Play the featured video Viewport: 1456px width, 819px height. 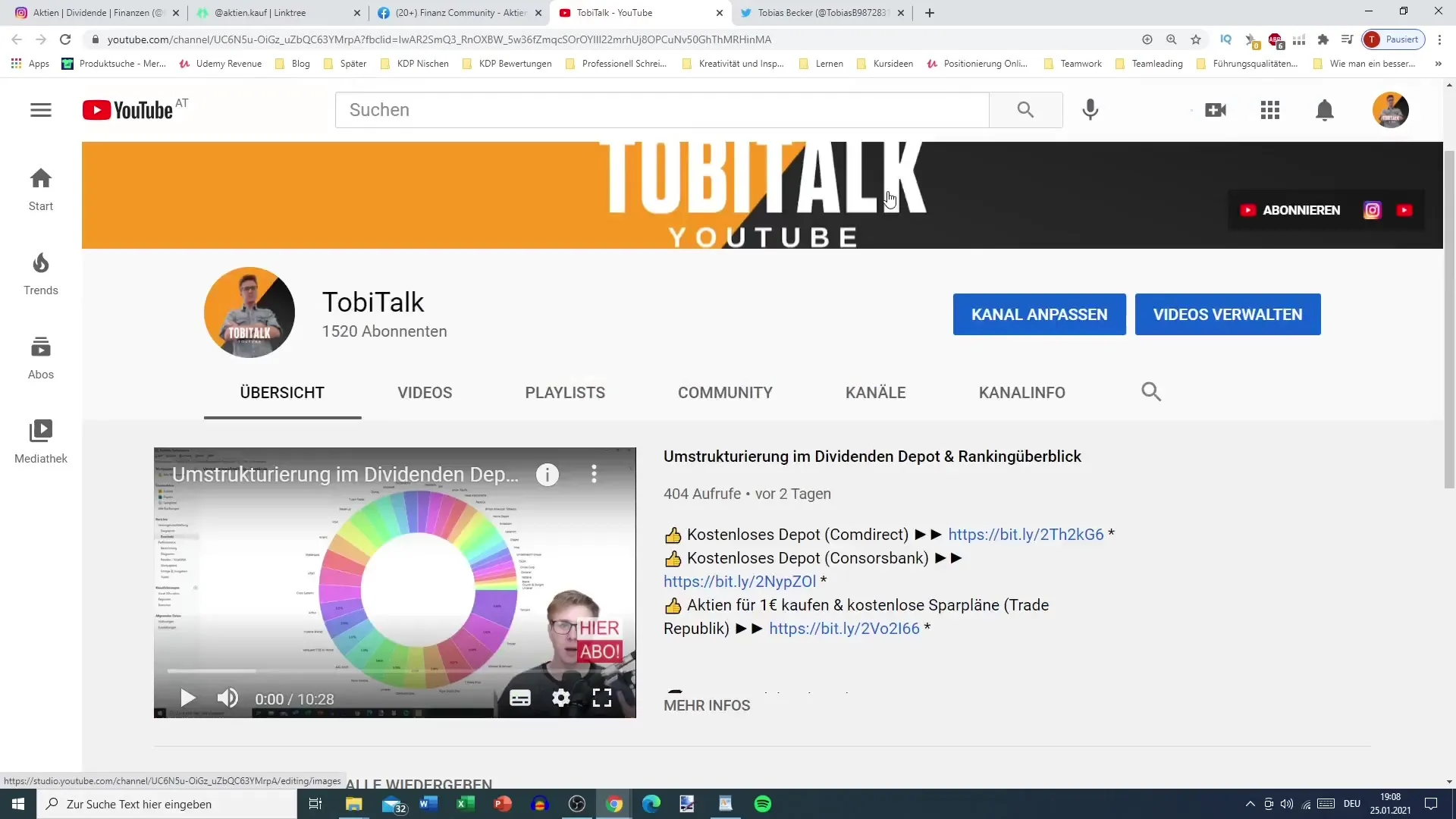(188, 698)
